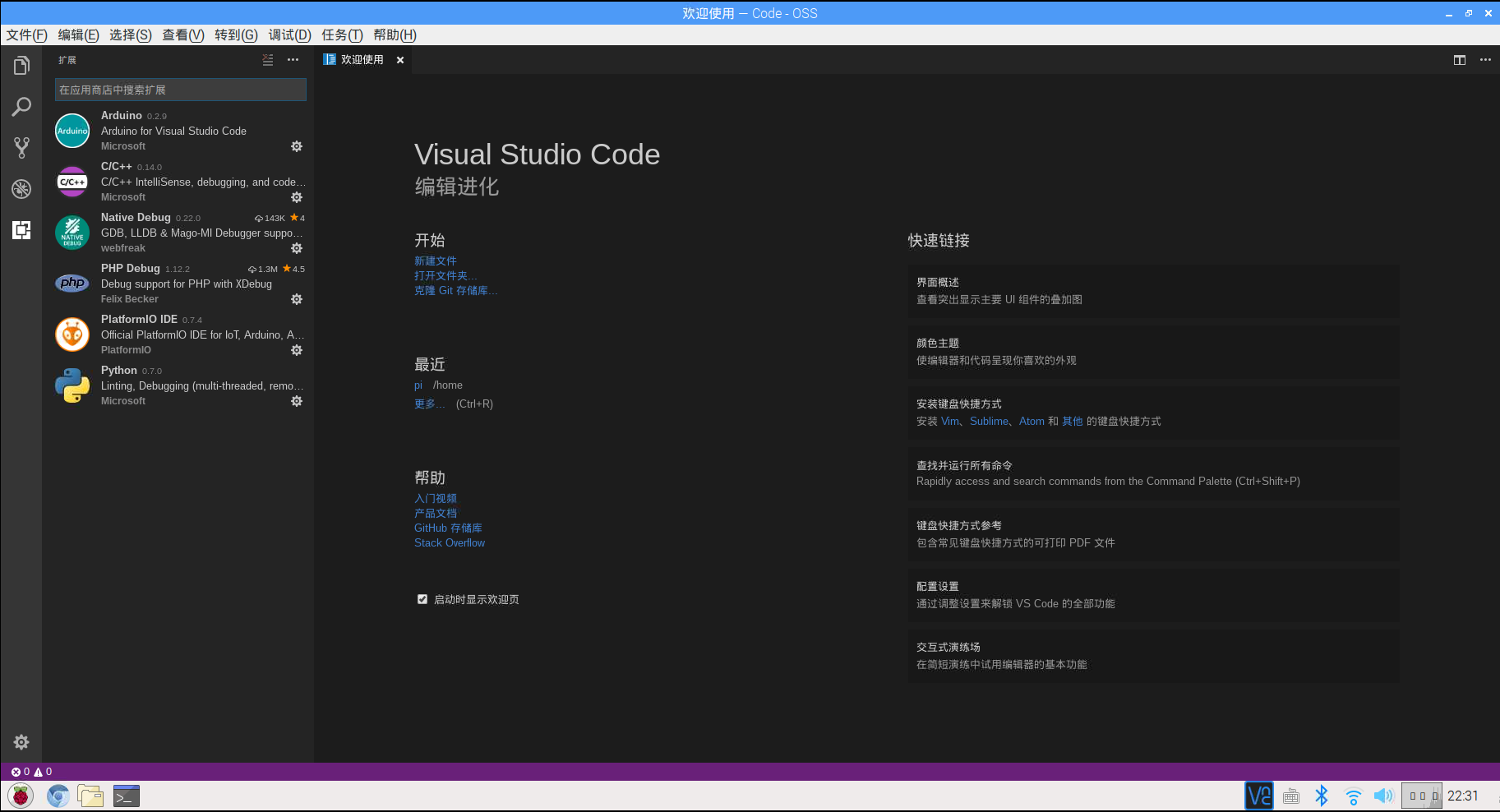
Task: Click the VNC server tray icon
Action: pyautogui.click(x=1259, y=796)
